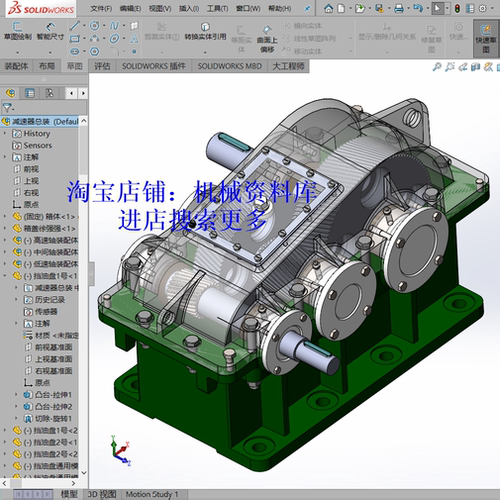
Task: Expand the (固定) 箱体<1> component
Action: click(5, 216)
